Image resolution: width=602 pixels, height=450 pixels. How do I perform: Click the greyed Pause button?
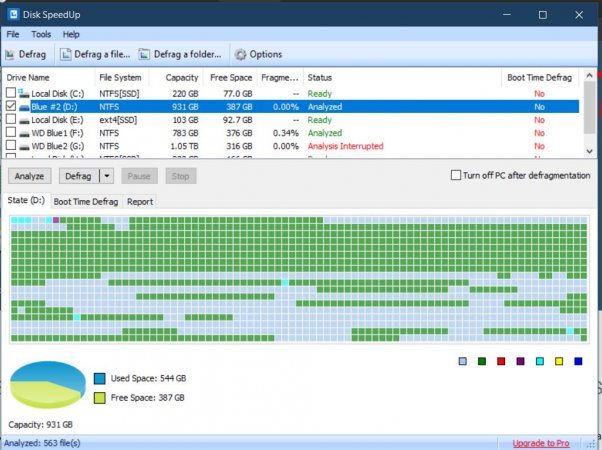click(x=139, y=176)
